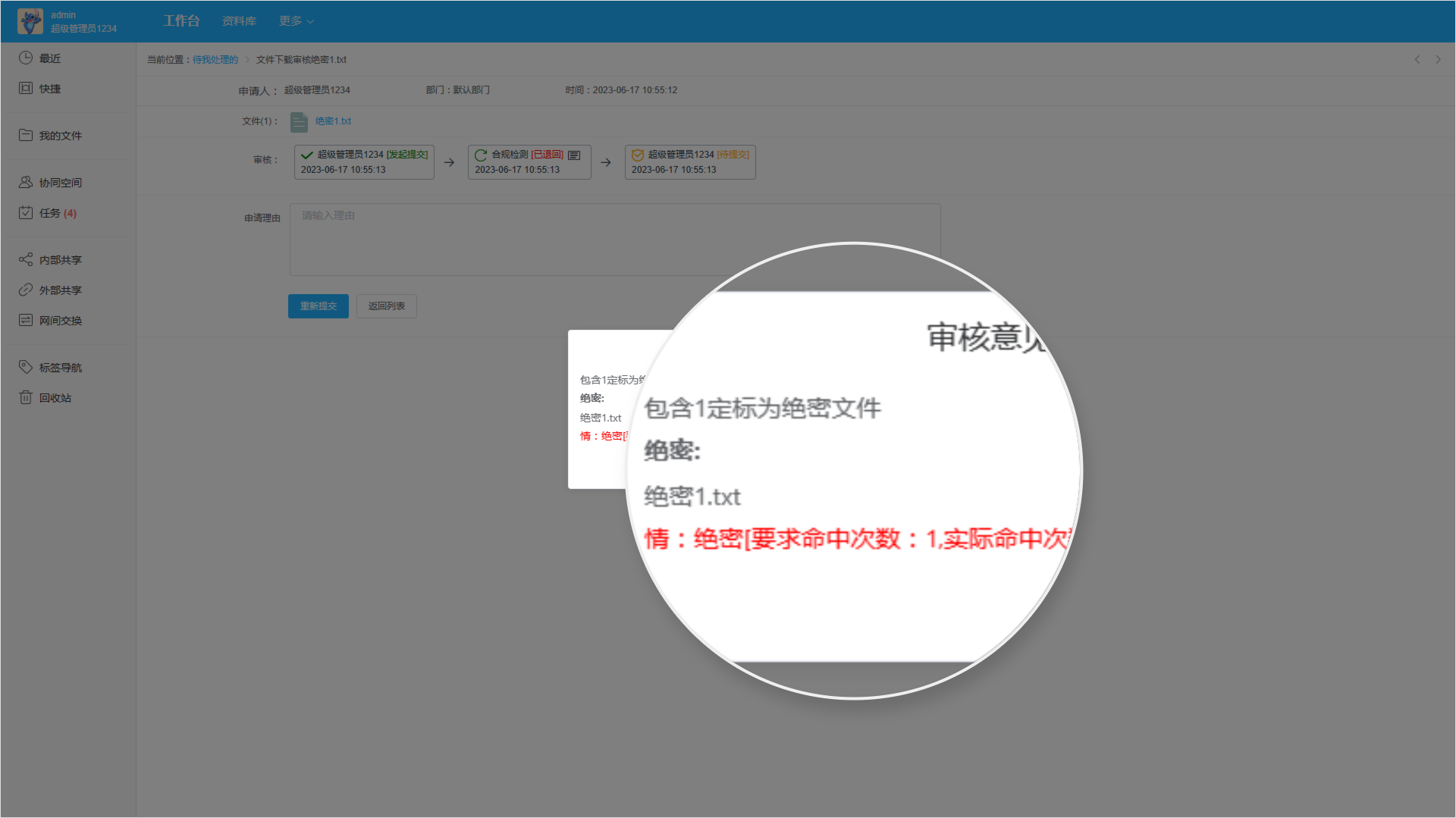The image size is (1456, 818).
Task: Click the 绝密1.txt document icon
Action: tap(298, 121)
